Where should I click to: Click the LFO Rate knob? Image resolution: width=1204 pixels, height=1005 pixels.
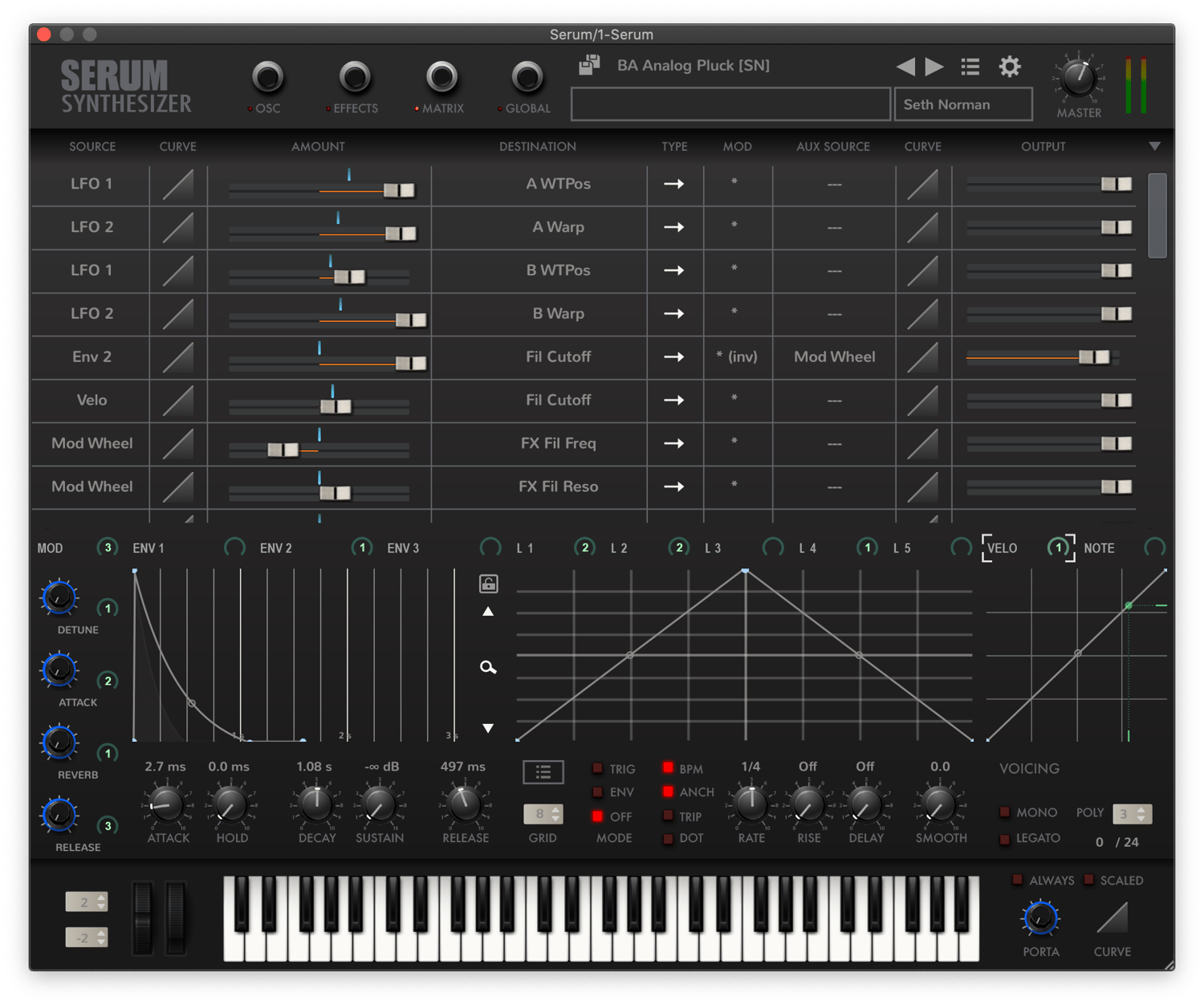pyautogui.click(x=751, y=805)
